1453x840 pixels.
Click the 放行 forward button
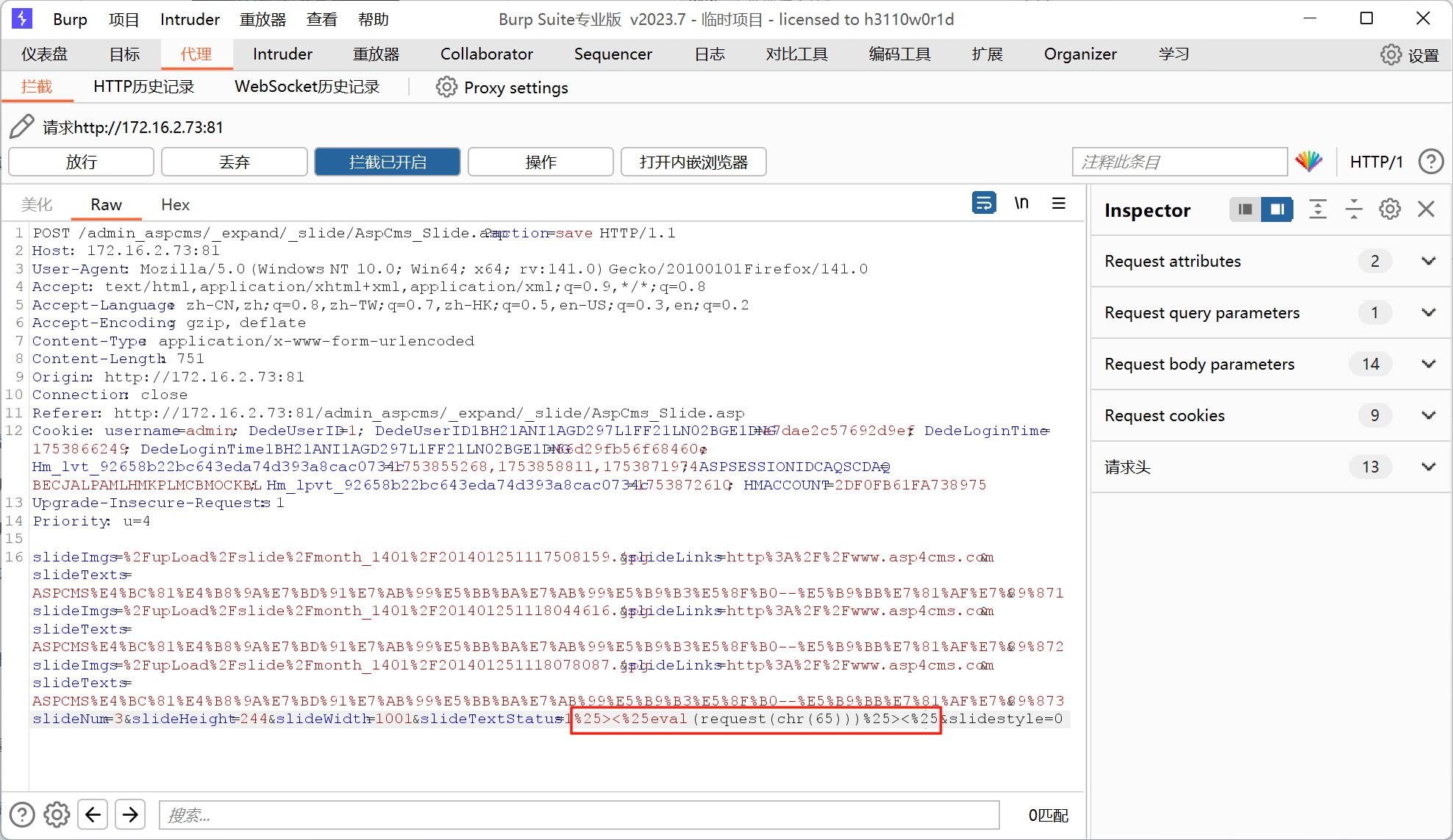coord(81,162)
